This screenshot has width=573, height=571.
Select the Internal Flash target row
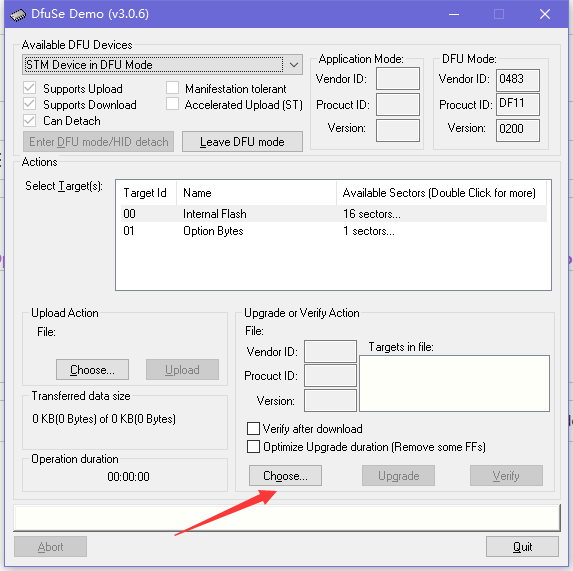(334, 214)
